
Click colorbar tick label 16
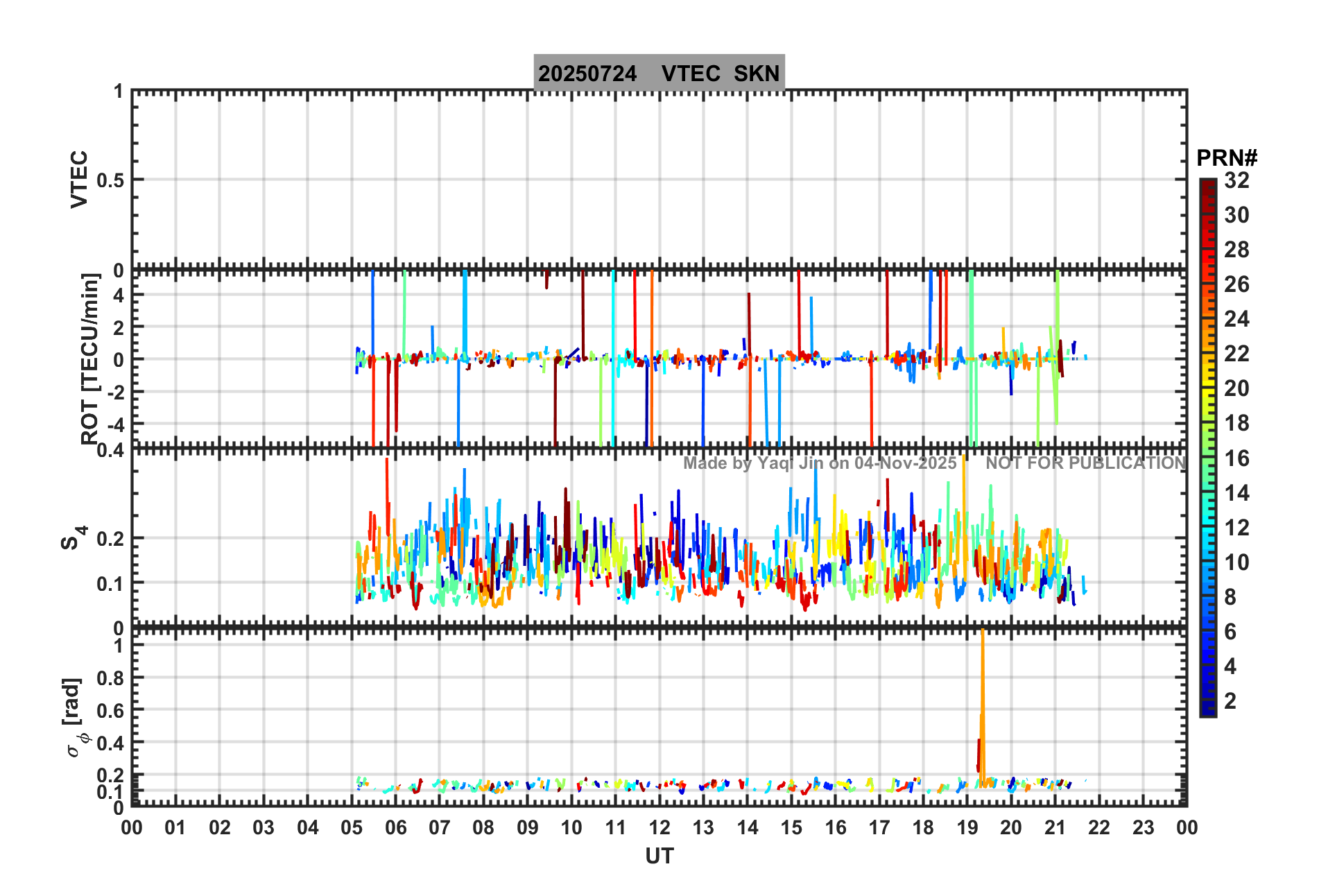point(1236,458)
